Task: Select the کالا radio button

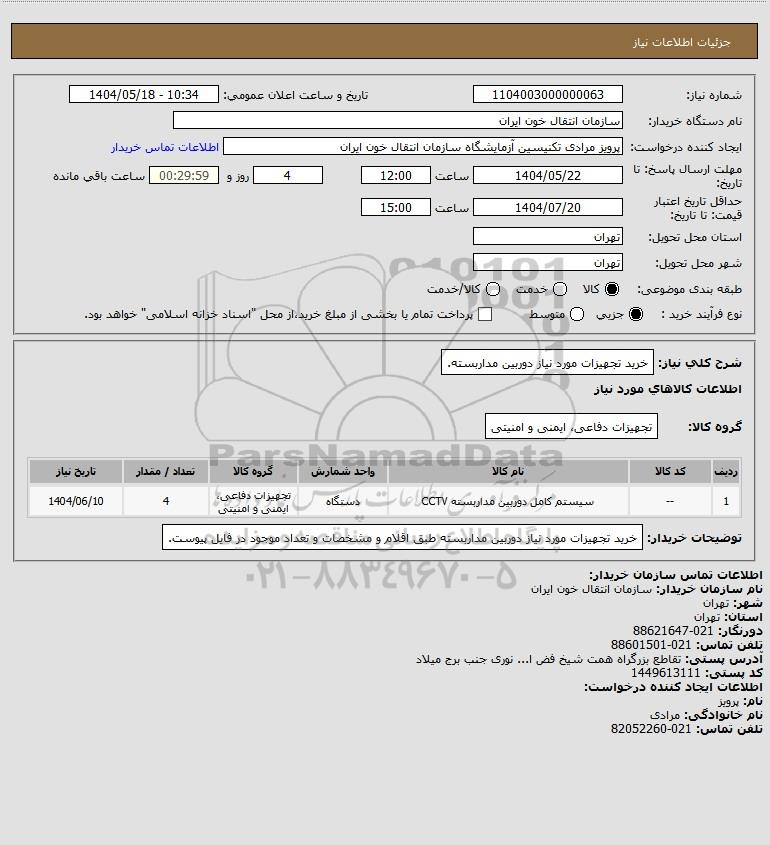Action: pyautogui.click(x=612, y=289)
